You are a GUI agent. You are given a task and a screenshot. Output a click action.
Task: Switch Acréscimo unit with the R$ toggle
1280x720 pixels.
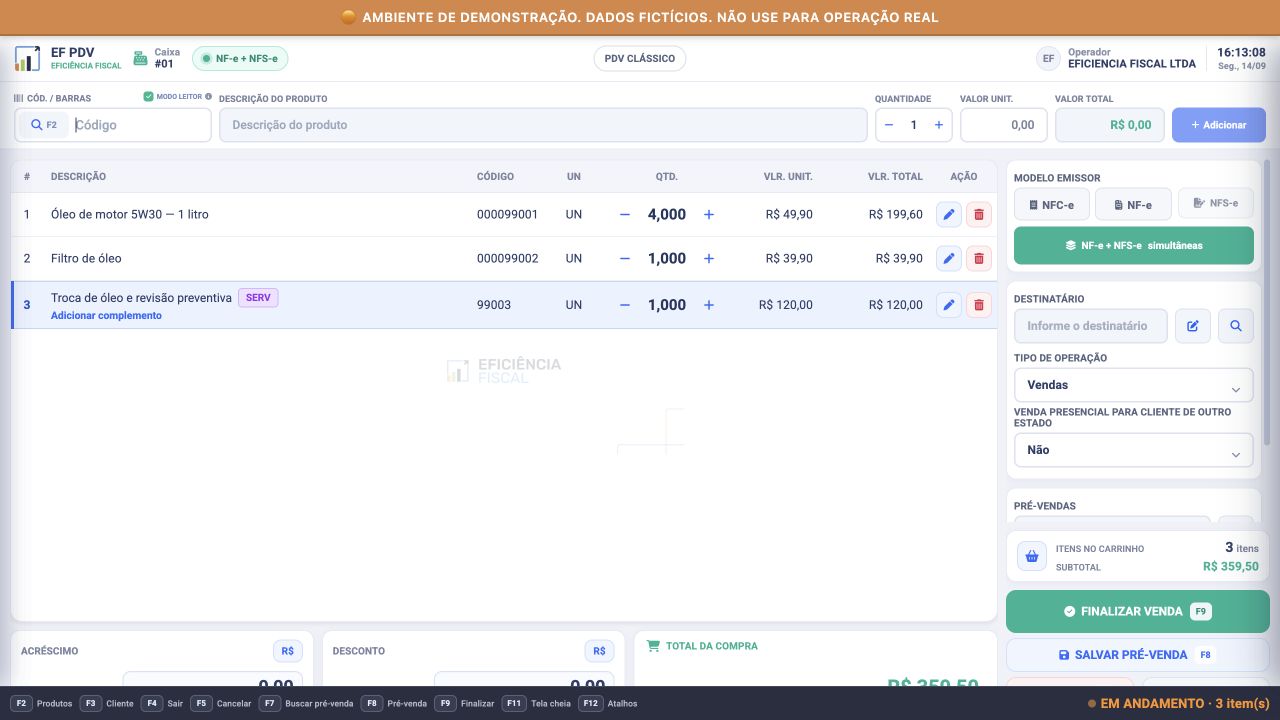pyautogui.click(x=288, y=651)
